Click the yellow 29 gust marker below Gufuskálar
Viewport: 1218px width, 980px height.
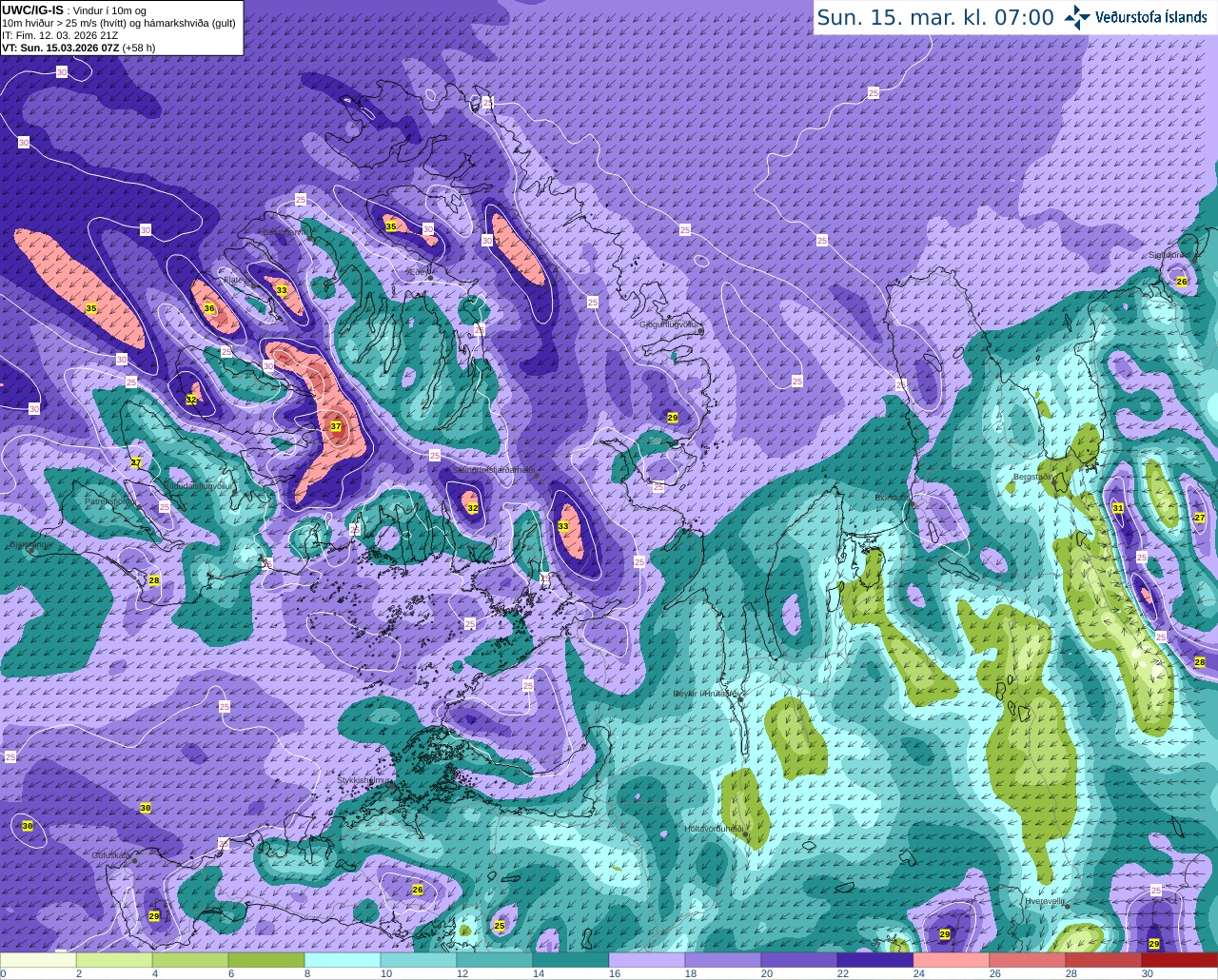tap(154, 915)
